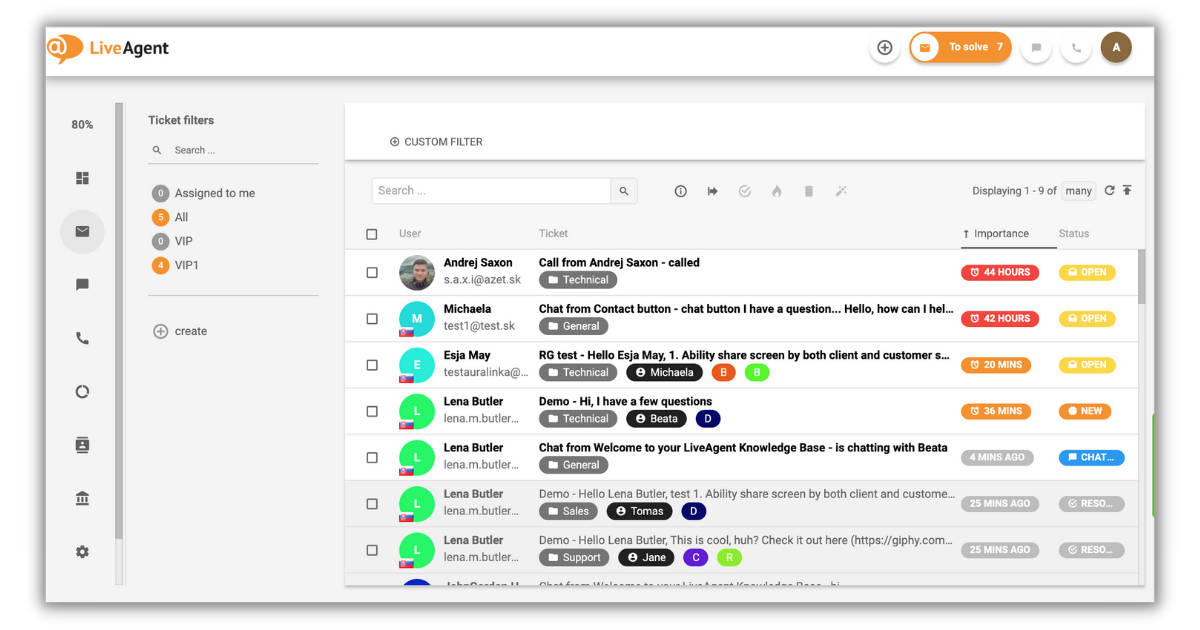The width and height of the screenshot is (1200, 630).
Task: Open the Chats section in the sidebar
Action: tap(82, 285)
